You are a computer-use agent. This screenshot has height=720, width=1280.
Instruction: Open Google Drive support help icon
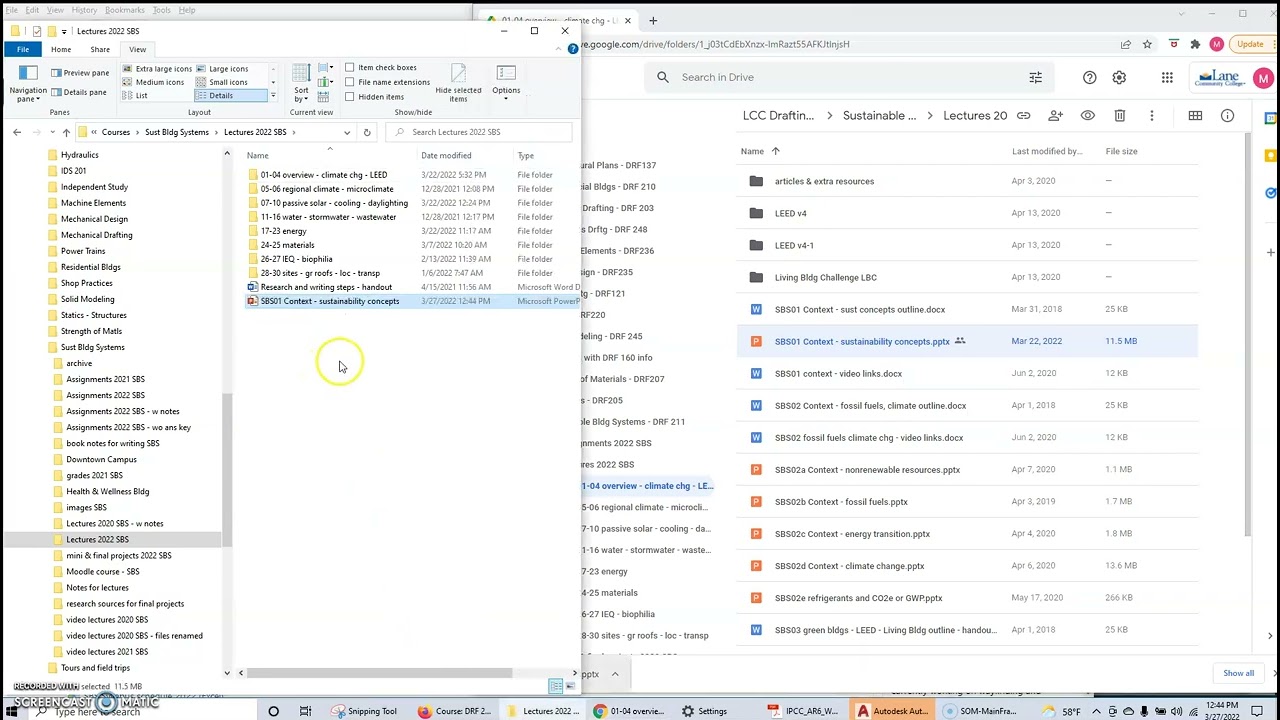(x=1090, y=77)
